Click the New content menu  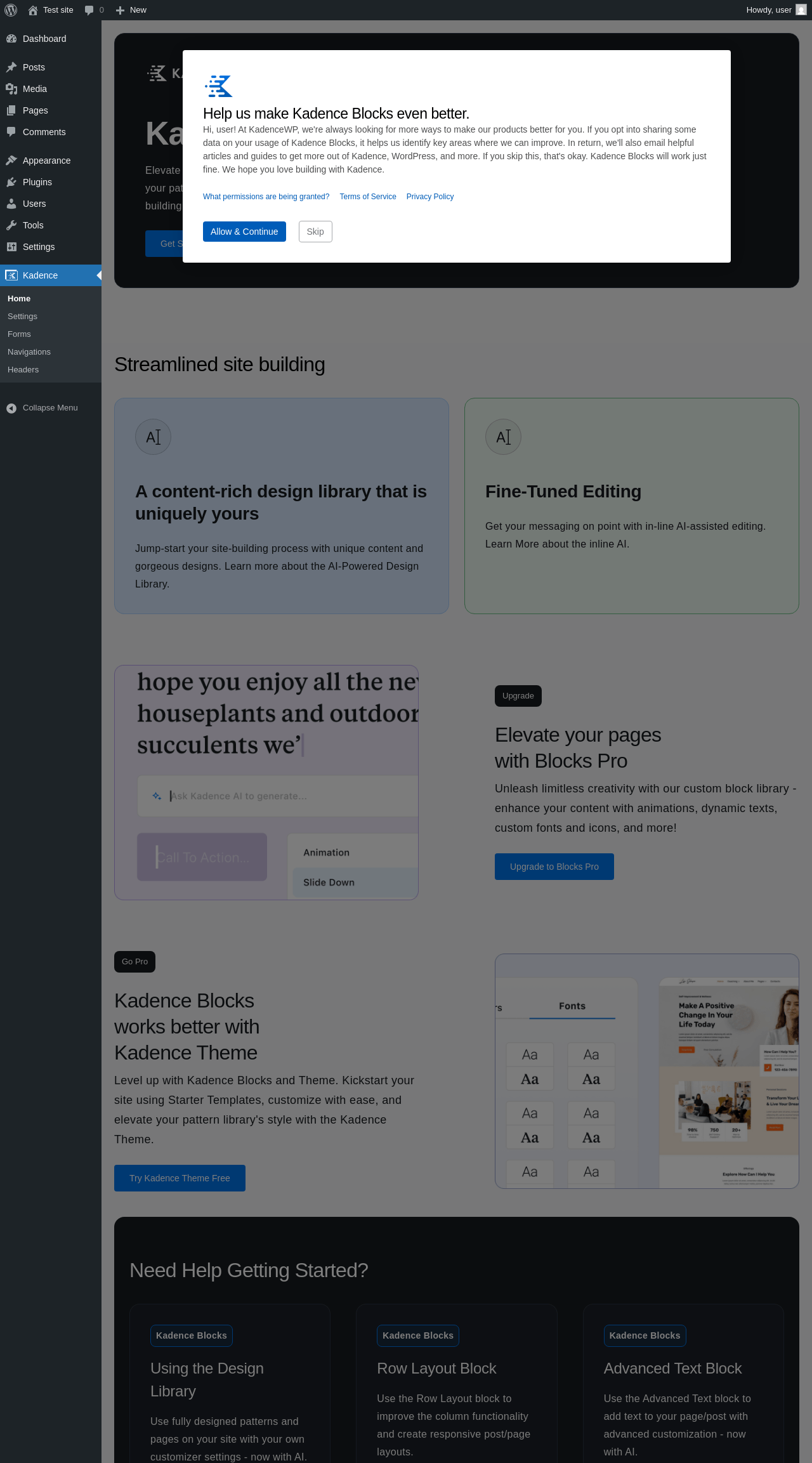pos(131,10)
